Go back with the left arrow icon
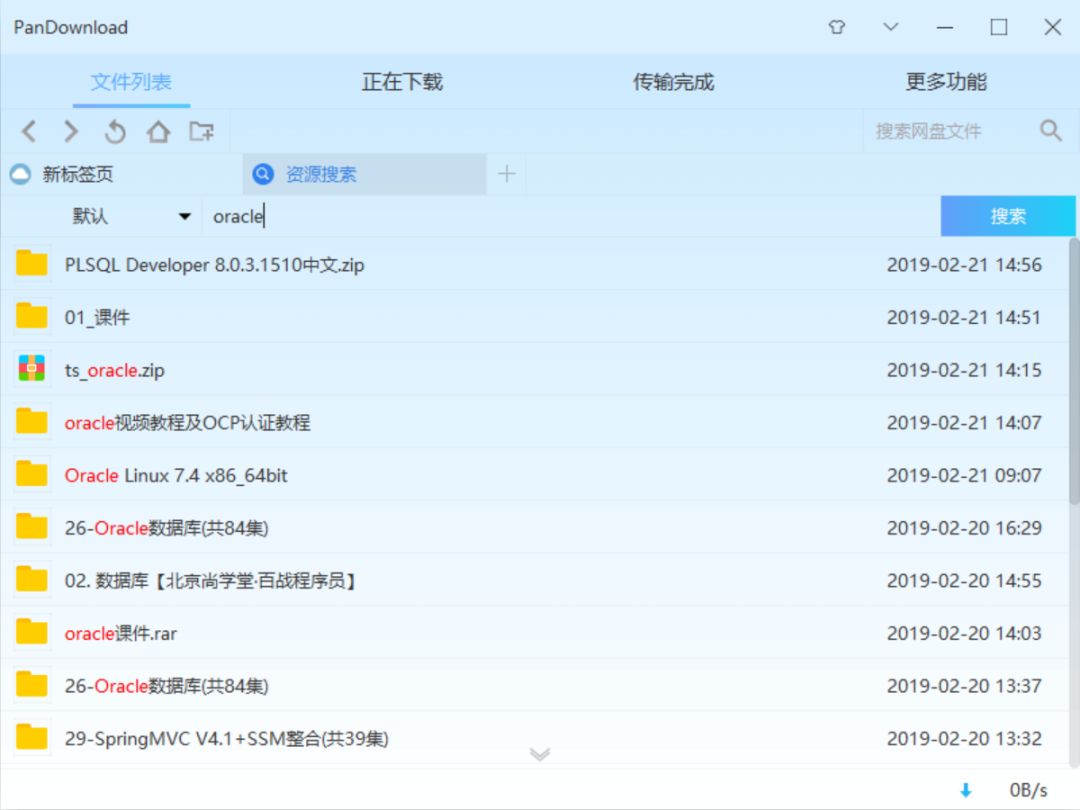The height and width of the screenshot is (810, 1080). [x=29, y=131]
